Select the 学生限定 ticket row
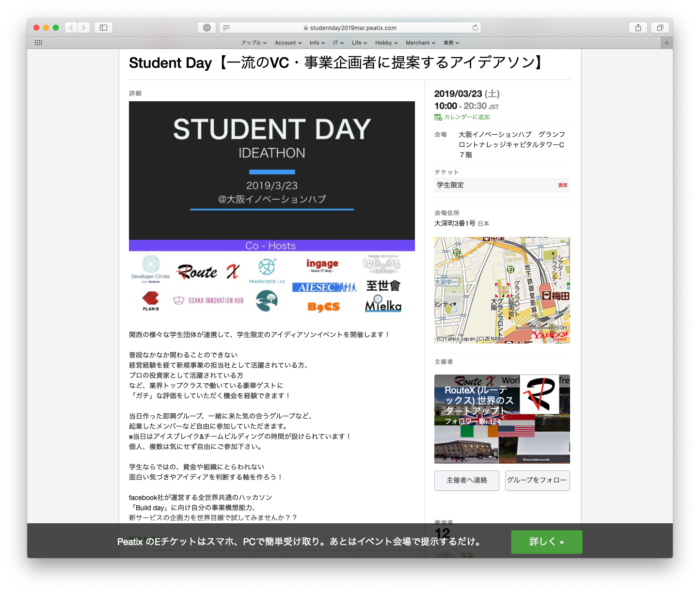Screen dimensions: 700x594 [502, 185]
